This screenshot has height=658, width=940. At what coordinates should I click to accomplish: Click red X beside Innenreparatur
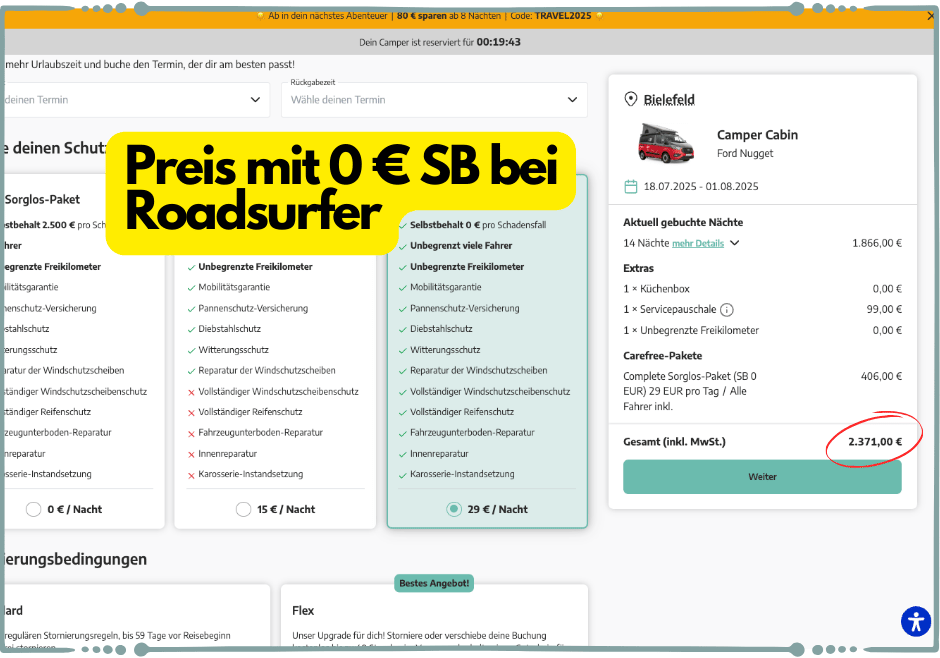pos(191,455)
